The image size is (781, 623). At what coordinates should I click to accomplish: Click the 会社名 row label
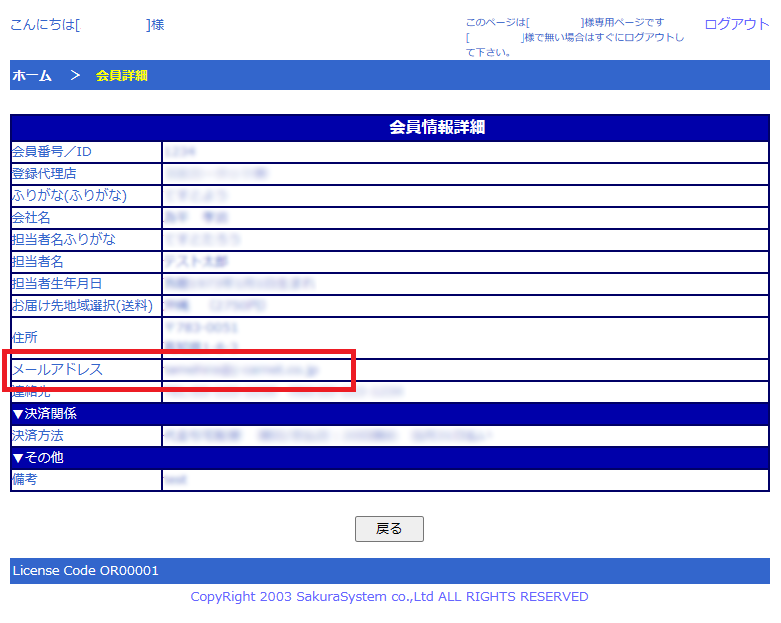pyautogui.click(x=31, y=218)
